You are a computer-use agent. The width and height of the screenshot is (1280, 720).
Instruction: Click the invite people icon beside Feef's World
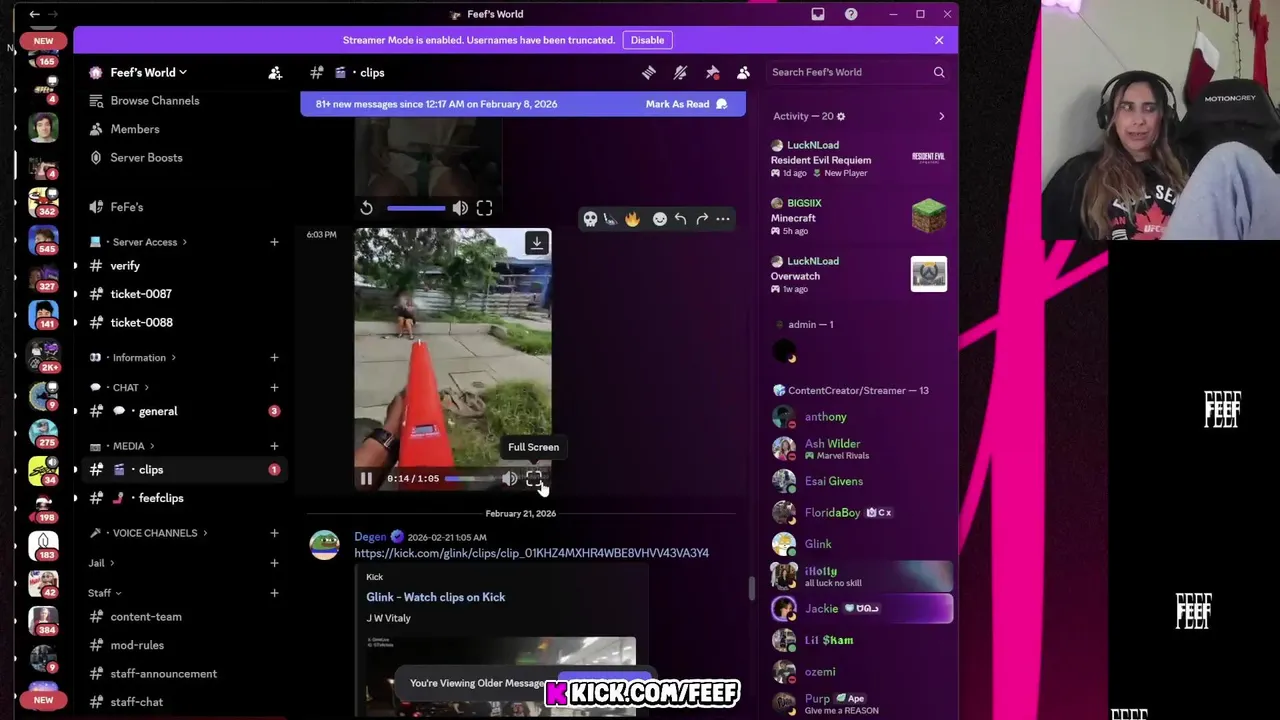(x=275, y=72)
